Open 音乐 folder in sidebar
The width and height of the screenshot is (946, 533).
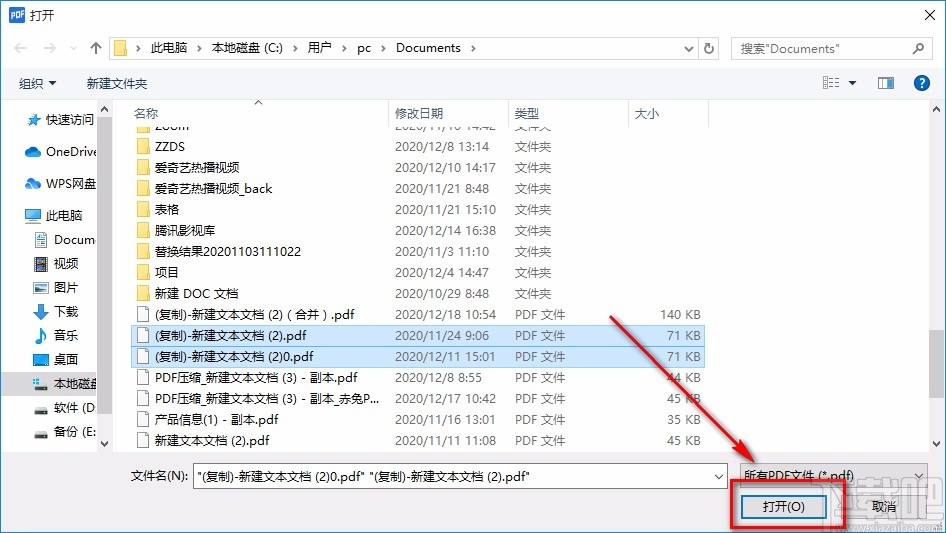point(56,335)
